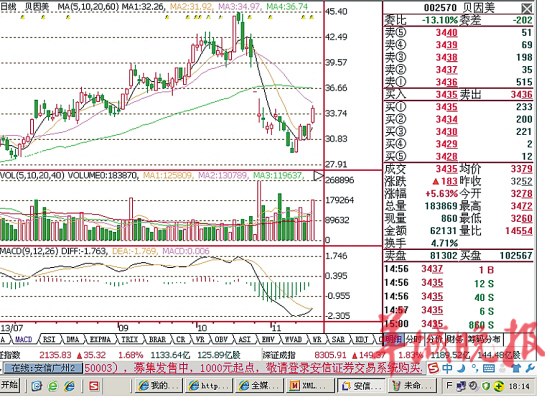Viewport: 550px width, 412px height.
Task: Open the input method skin shirt icon
Action: pyautogui.click(x=516, y=368)
